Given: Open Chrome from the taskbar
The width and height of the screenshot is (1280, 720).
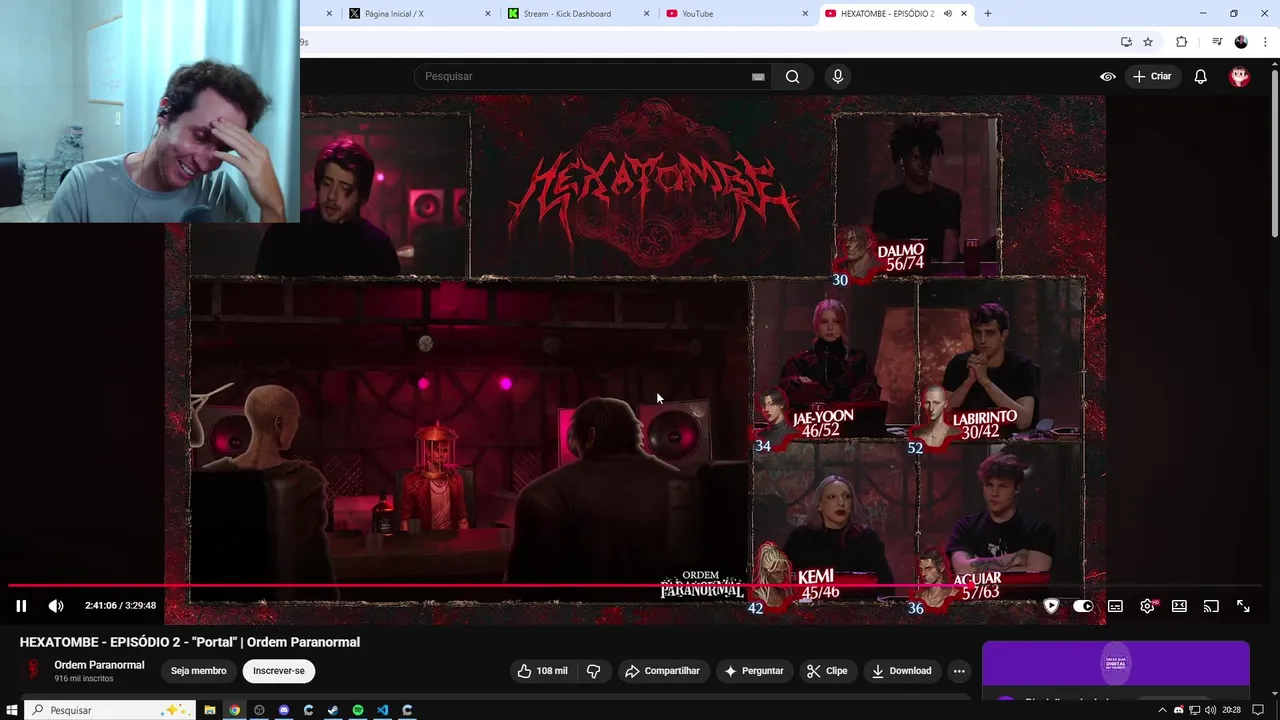Looking at the screenshot, I should [x=235, y=710].
